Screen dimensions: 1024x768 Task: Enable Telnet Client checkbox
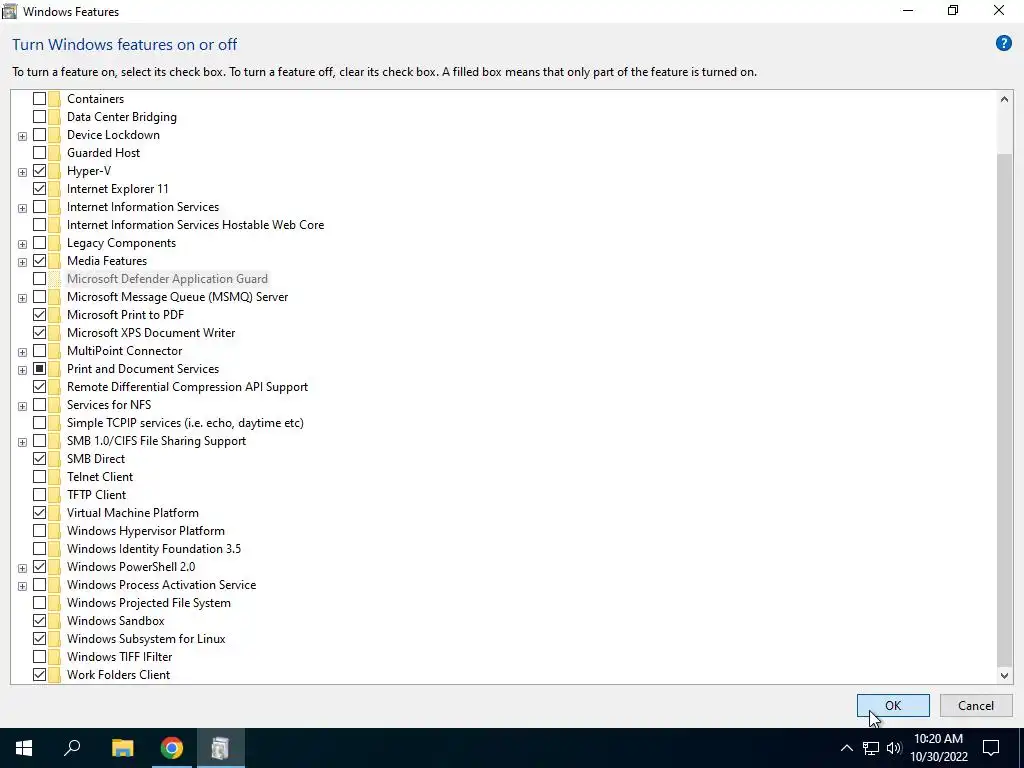(39, 477)
